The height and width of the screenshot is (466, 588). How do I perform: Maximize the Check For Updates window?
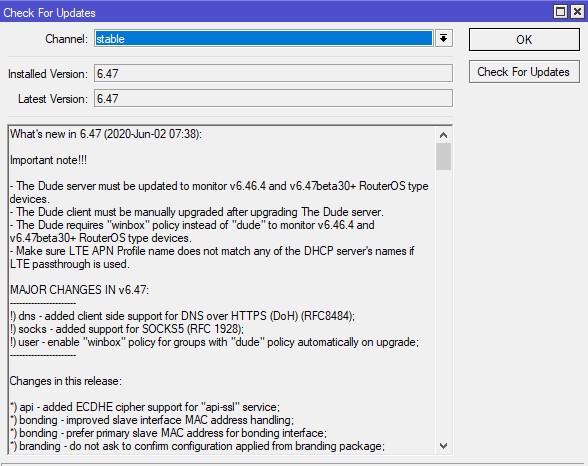(x=561, y=12)
